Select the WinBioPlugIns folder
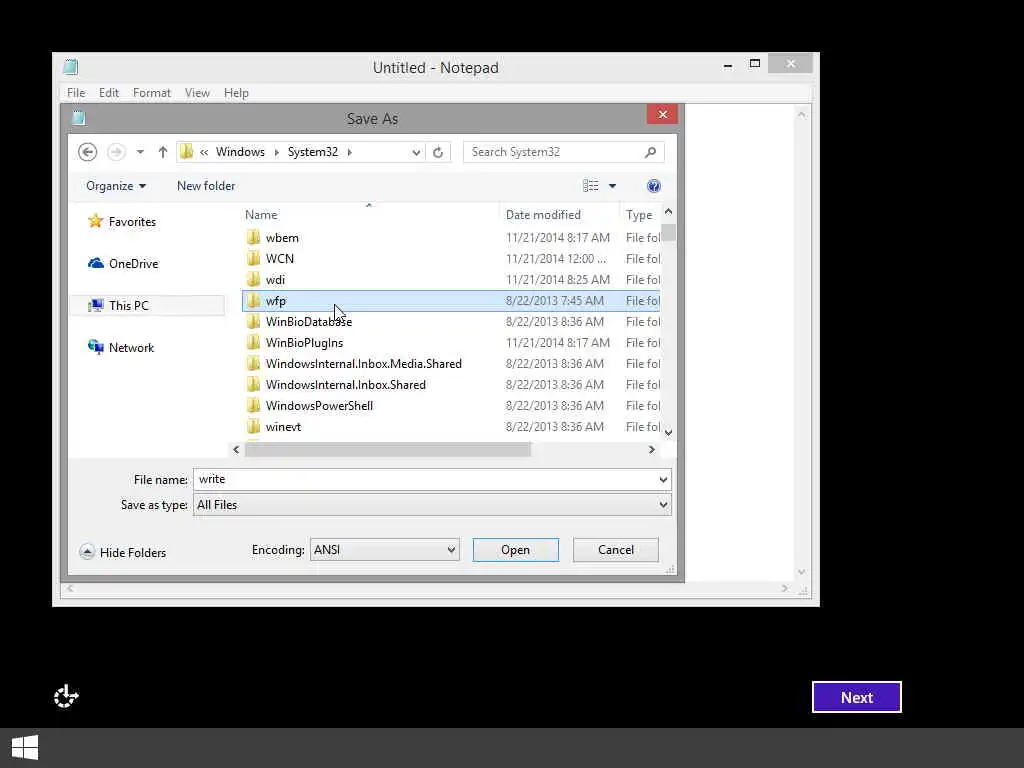The height and width of the screenshot is (768, 1024). (x=451, y=343)
